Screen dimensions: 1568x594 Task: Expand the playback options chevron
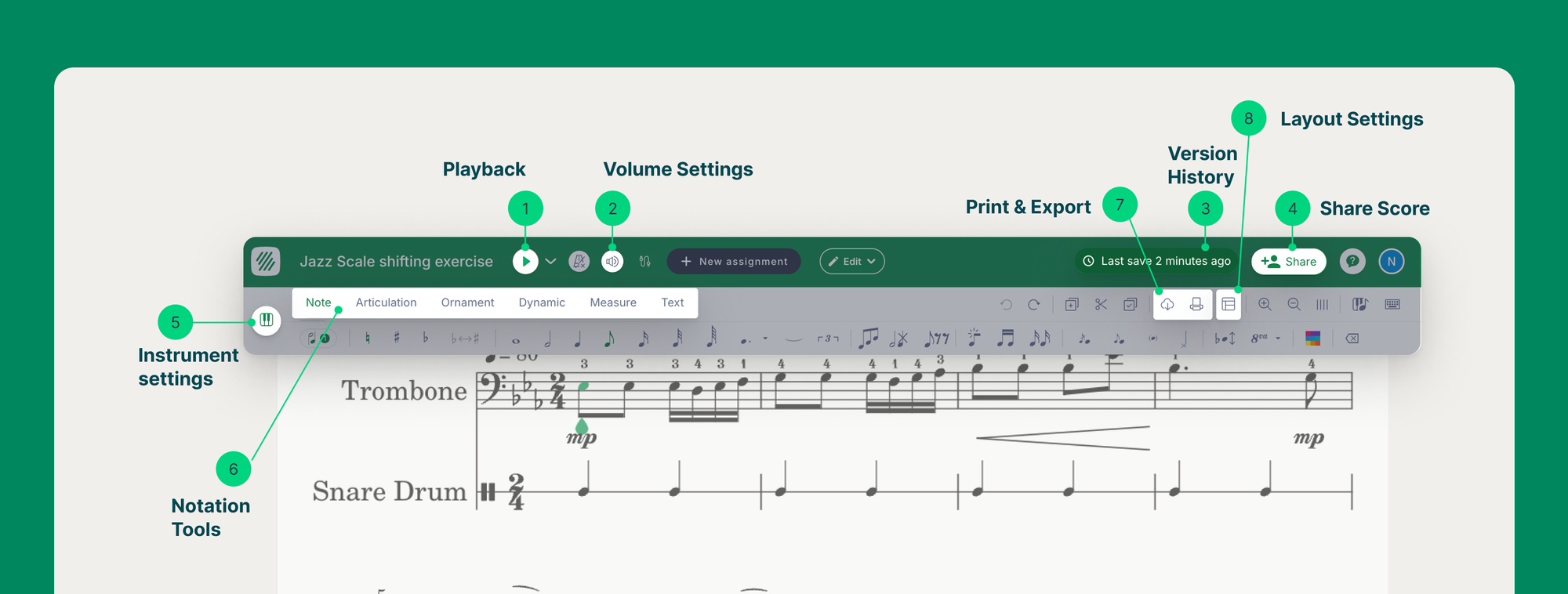point(551,262)
